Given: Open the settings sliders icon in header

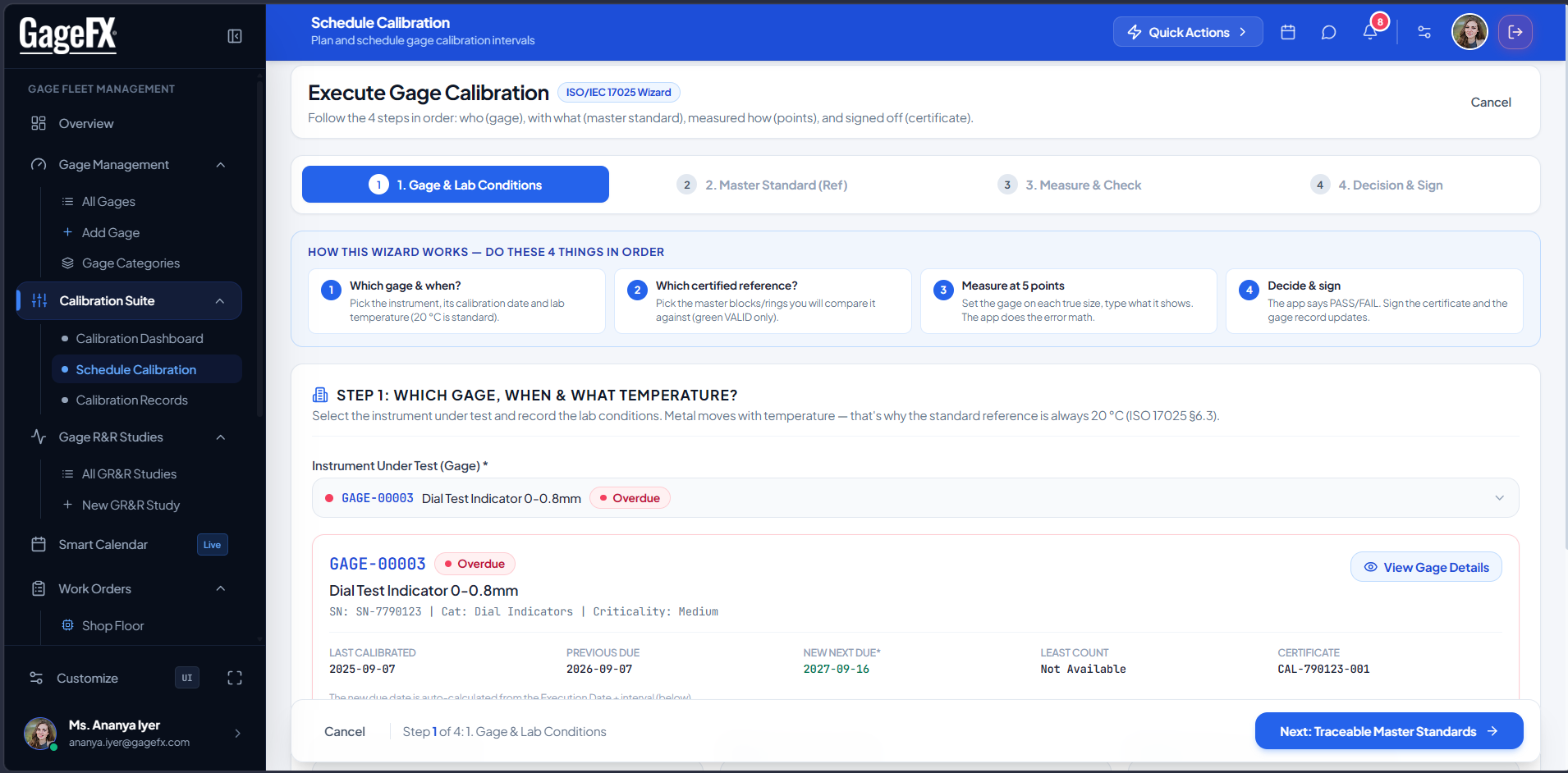Looking at the screenshot, I should tap(1424, 32).
